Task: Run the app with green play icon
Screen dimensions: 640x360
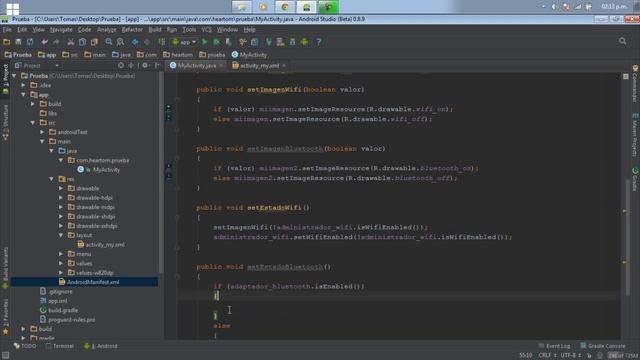Action: click(205, 42)
